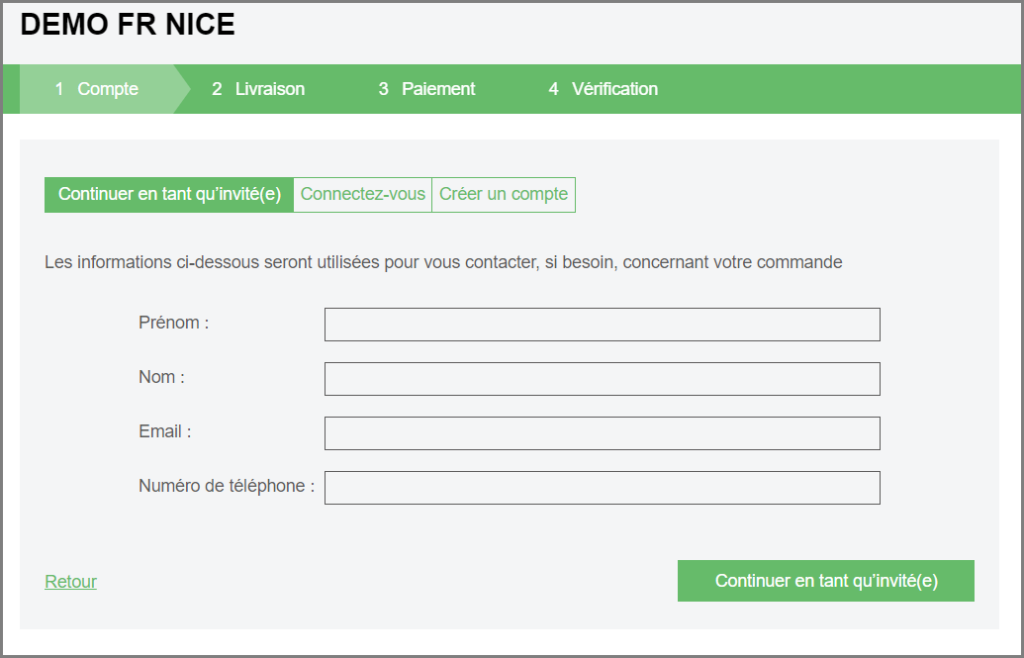Activate the Numéro de téléphone field
1024x658 pixels.
tap(602, 488)
